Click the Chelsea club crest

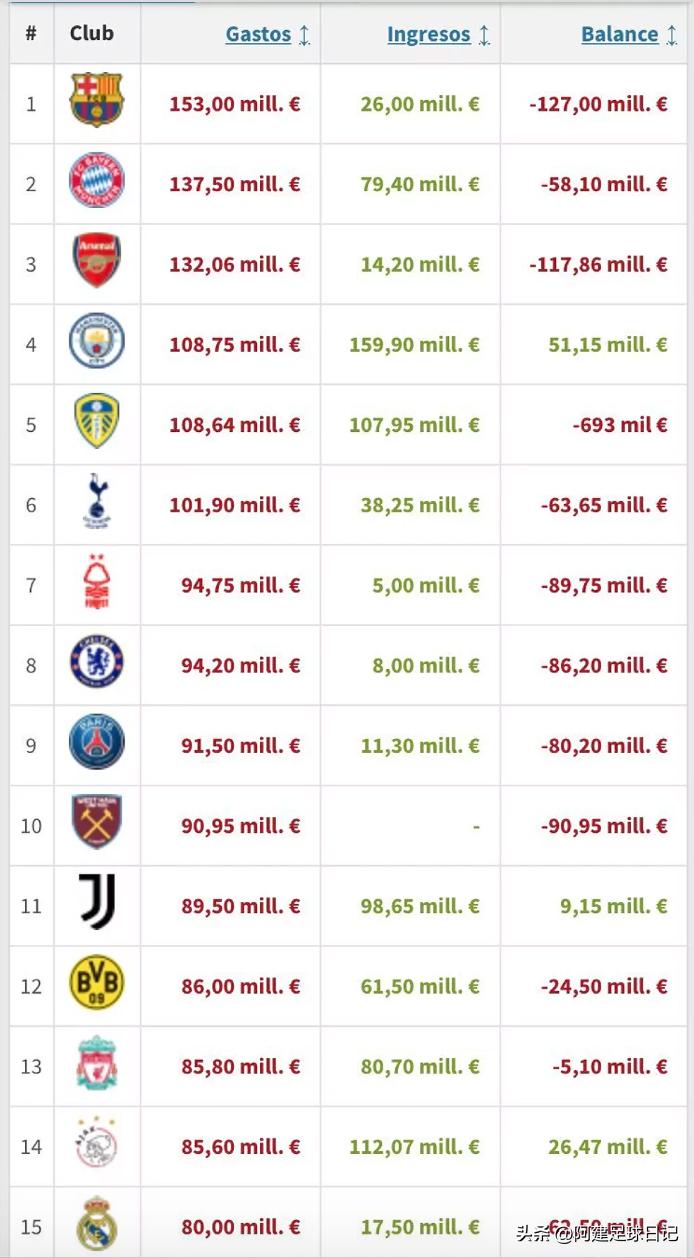[x=97, y=662]
